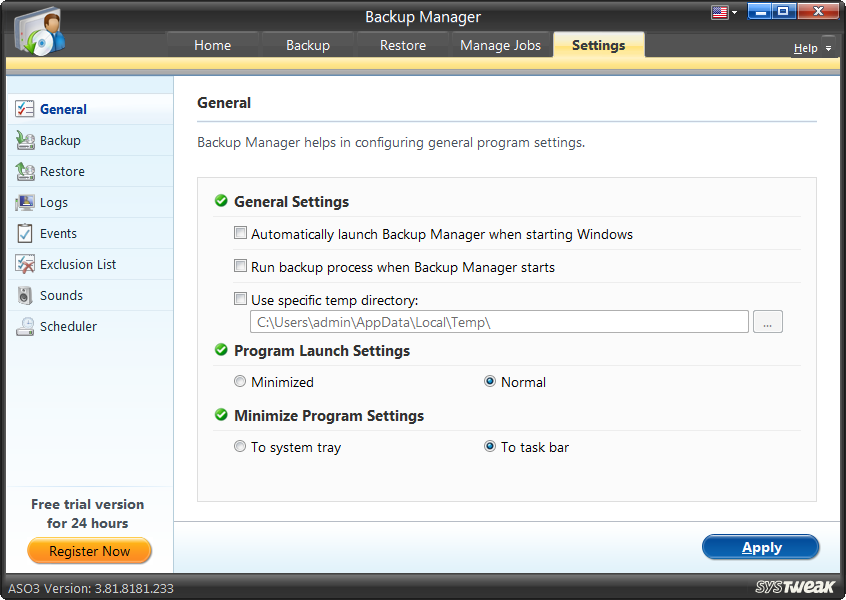Open Sounds settings from the sidebar
846x600 pixels.
click(24, 295)
